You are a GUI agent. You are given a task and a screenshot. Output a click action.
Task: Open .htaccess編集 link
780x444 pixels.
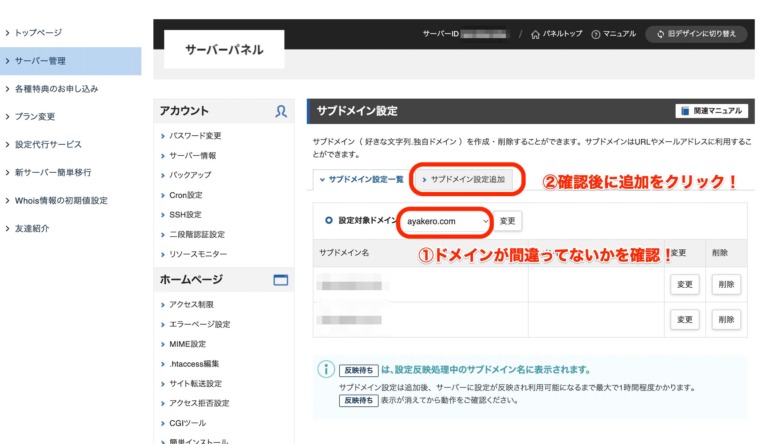194,364
